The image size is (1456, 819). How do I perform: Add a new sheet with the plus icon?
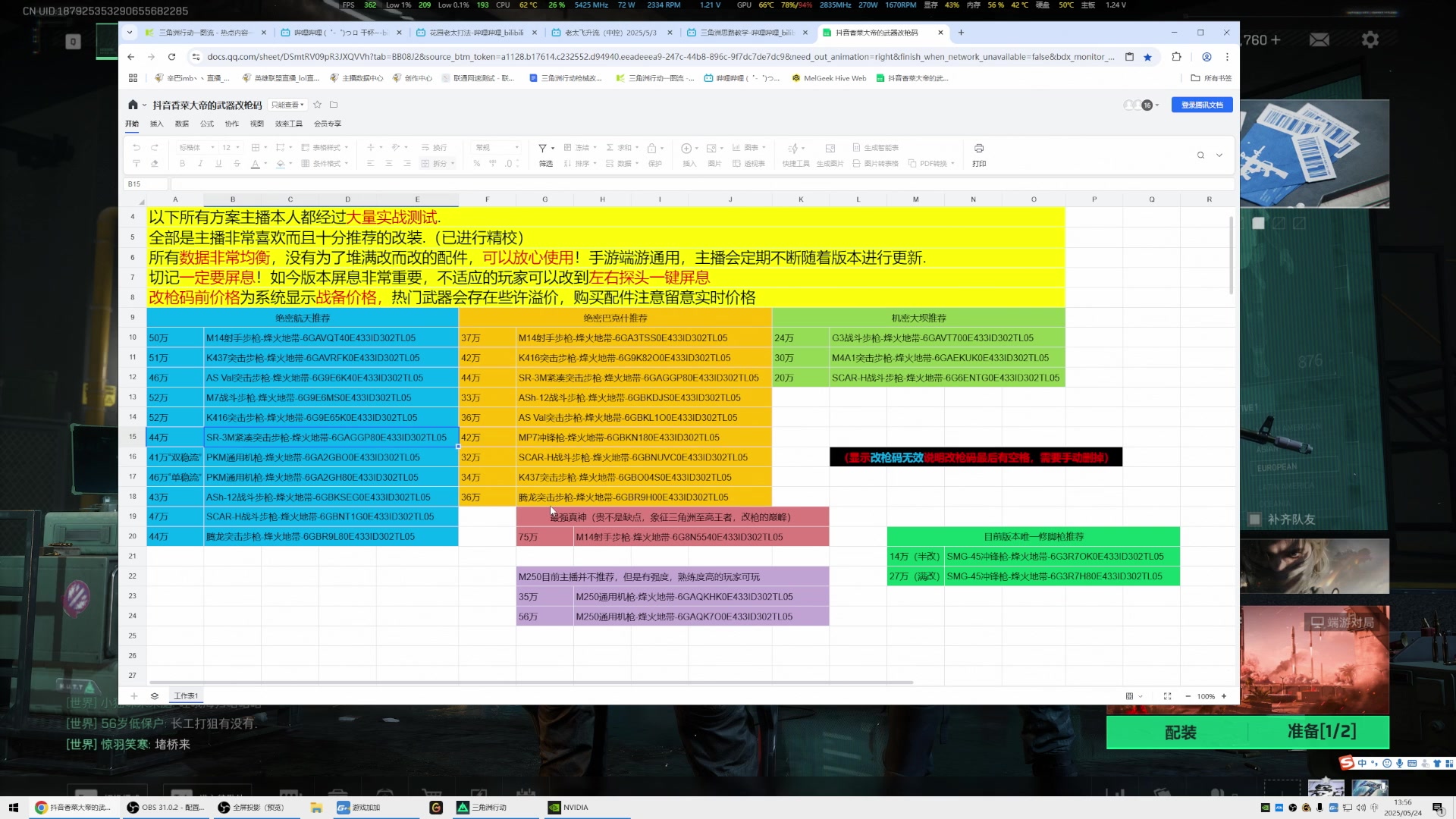(134, 696)
